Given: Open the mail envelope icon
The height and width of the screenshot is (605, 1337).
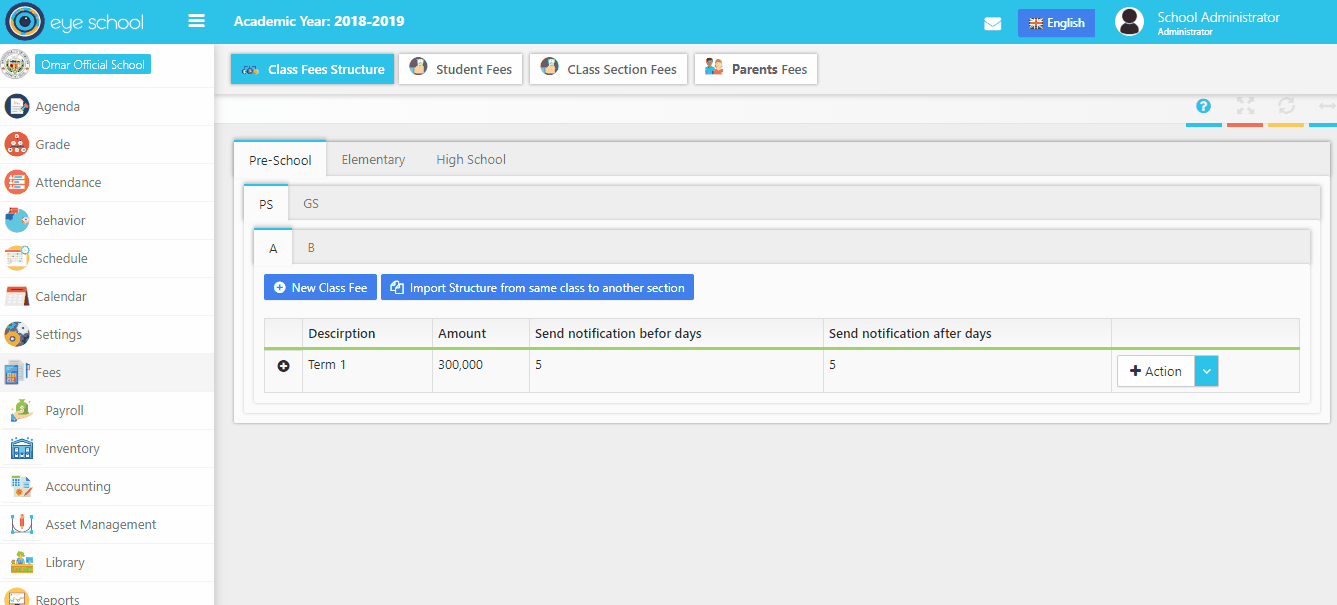Looking at the screenshot, I should point(993,24).
